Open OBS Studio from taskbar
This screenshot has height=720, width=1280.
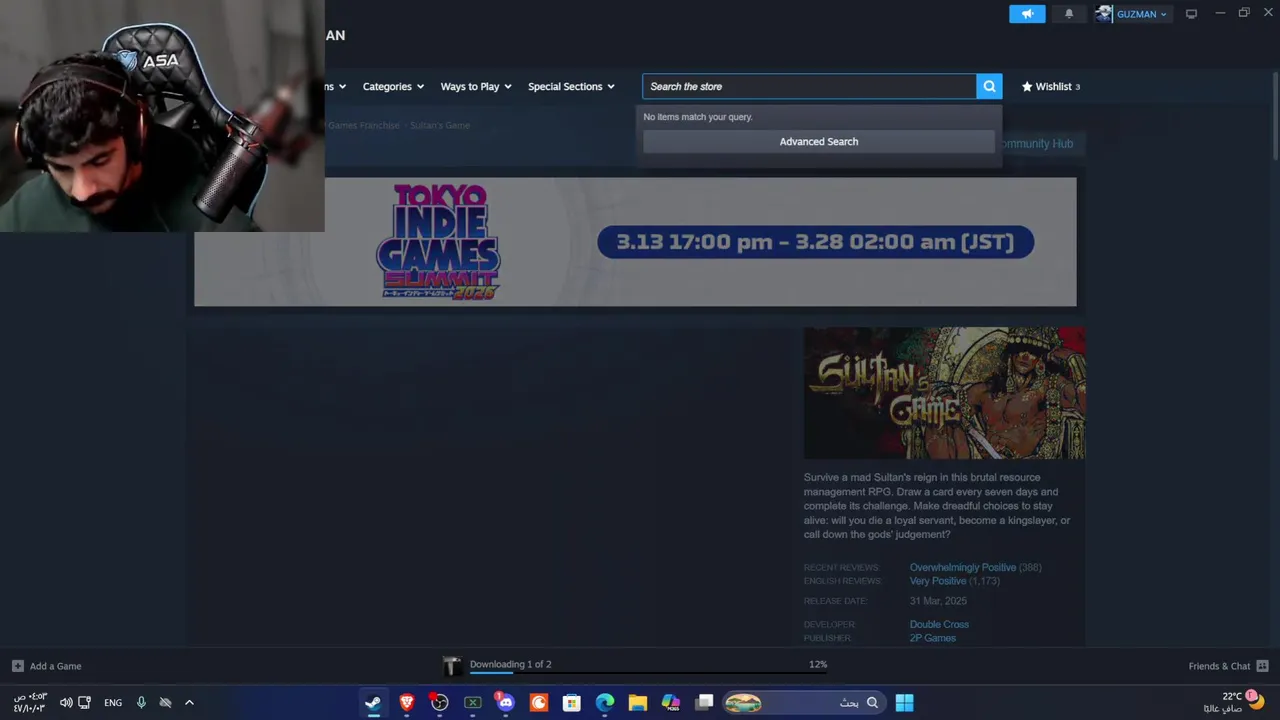(x=439, y=703)
